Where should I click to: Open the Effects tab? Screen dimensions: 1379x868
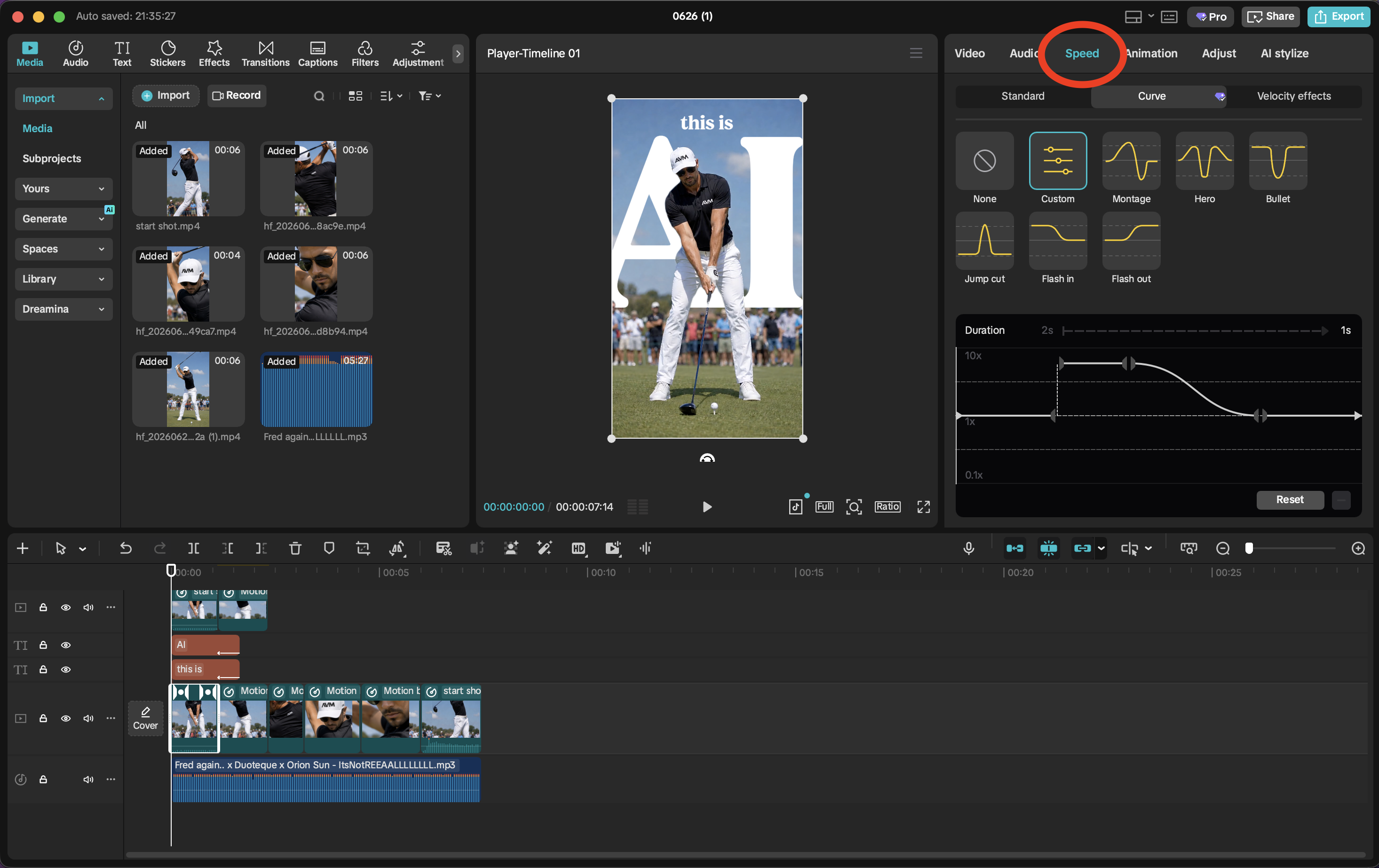point(214,54)
